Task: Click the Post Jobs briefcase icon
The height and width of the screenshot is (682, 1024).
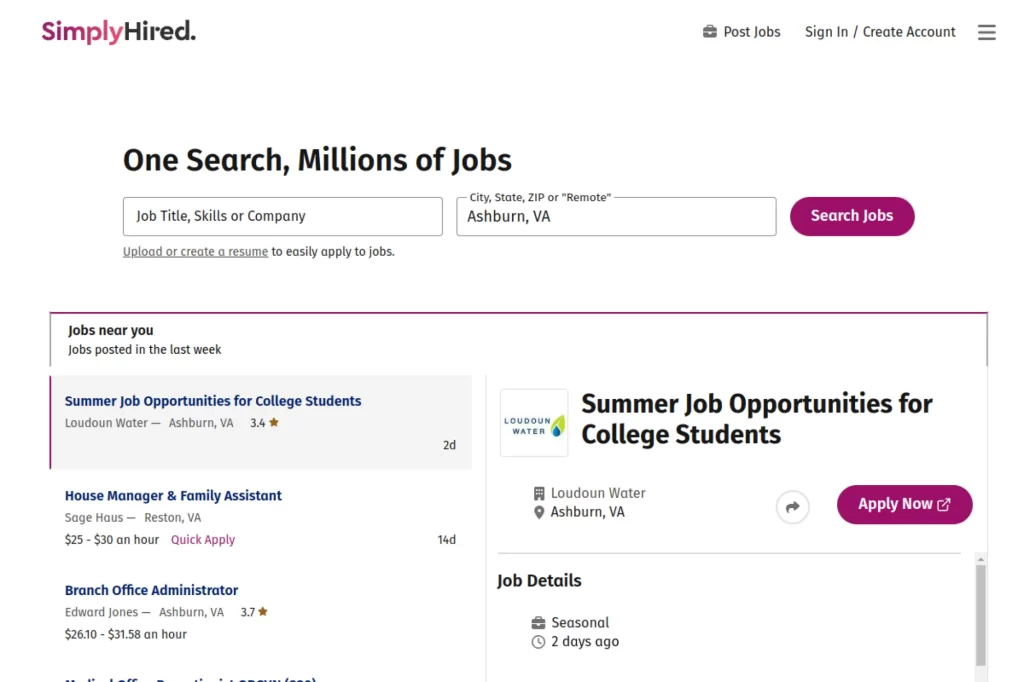Action: click(709, 31)
